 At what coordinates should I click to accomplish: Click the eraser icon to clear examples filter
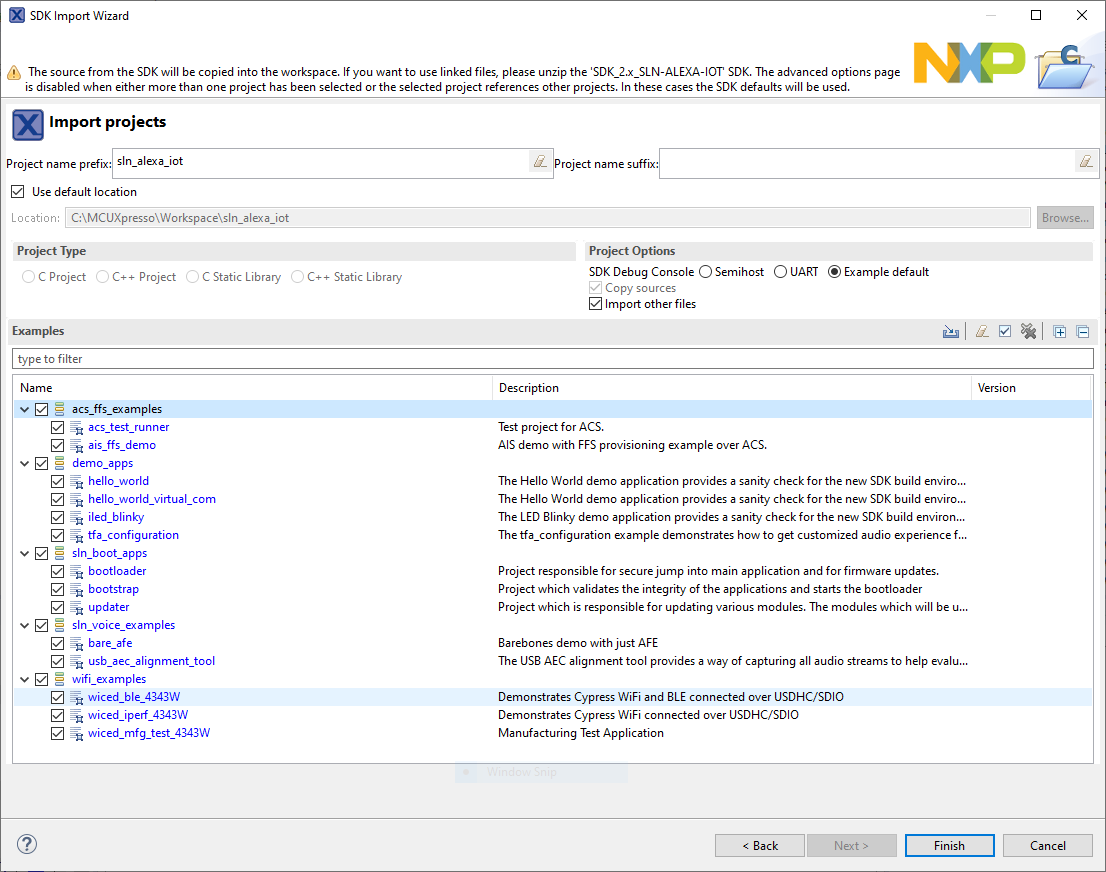(982, 332)
